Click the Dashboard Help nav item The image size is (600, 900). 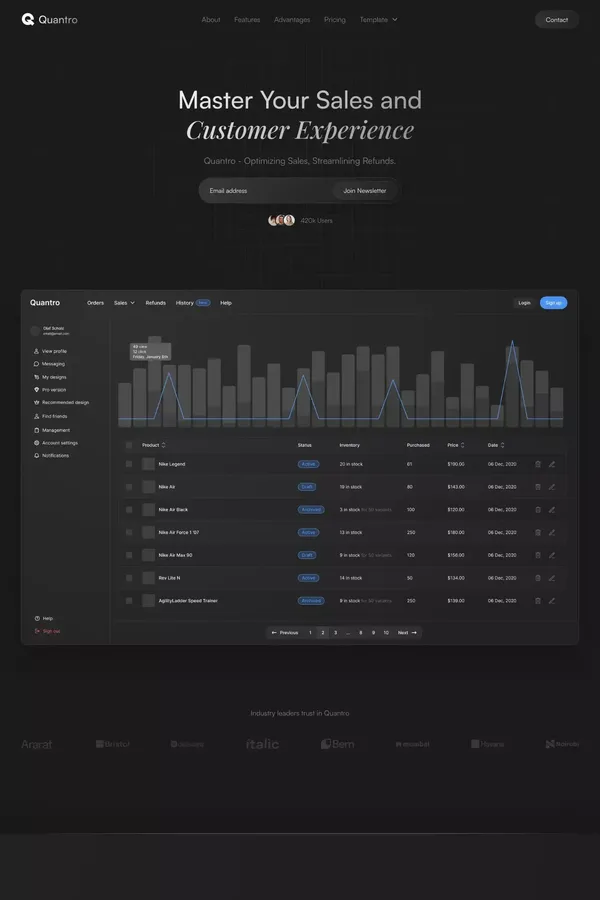226,302
